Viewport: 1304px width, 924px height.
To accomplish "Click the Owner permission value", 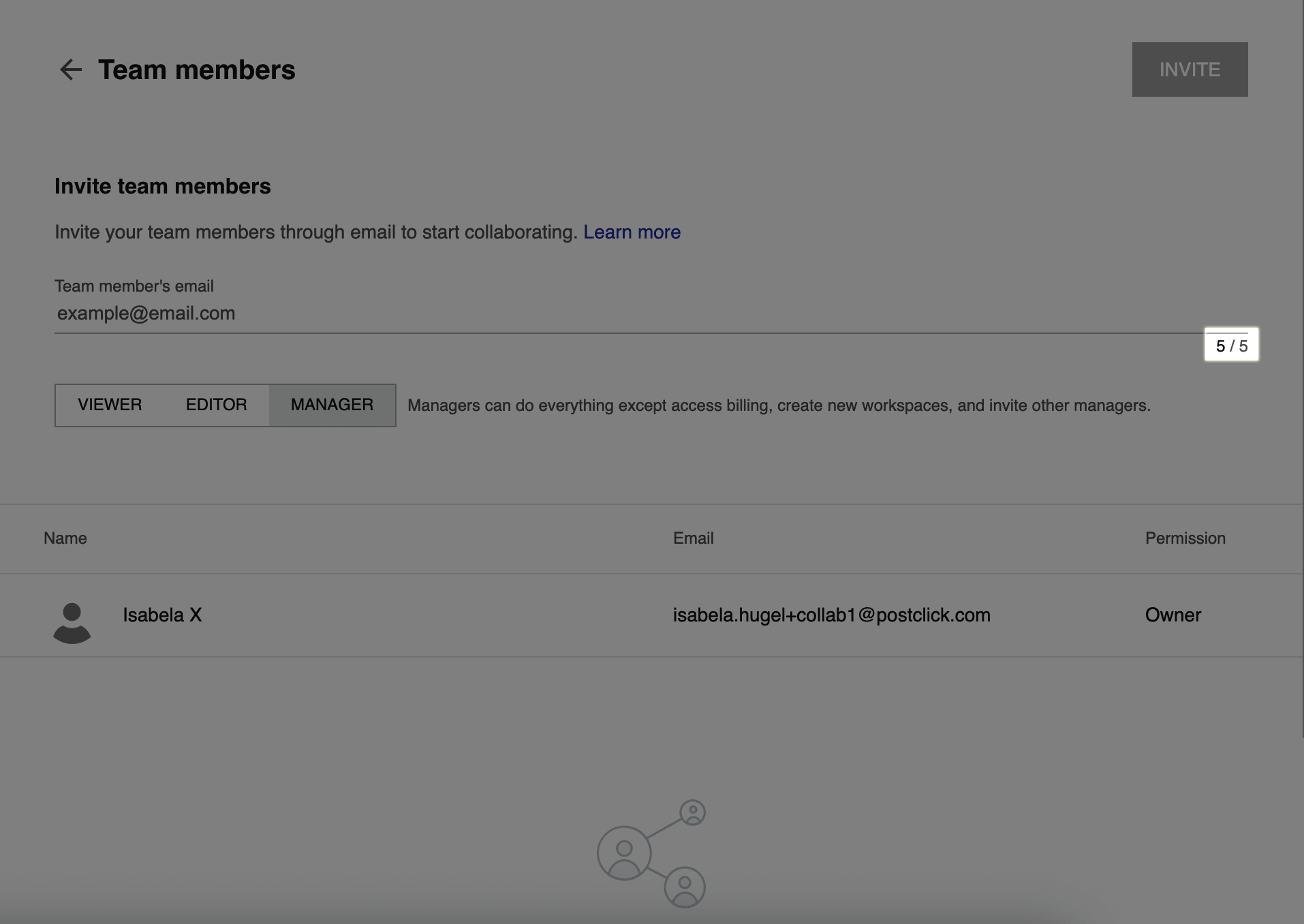I will (1173, 615).
